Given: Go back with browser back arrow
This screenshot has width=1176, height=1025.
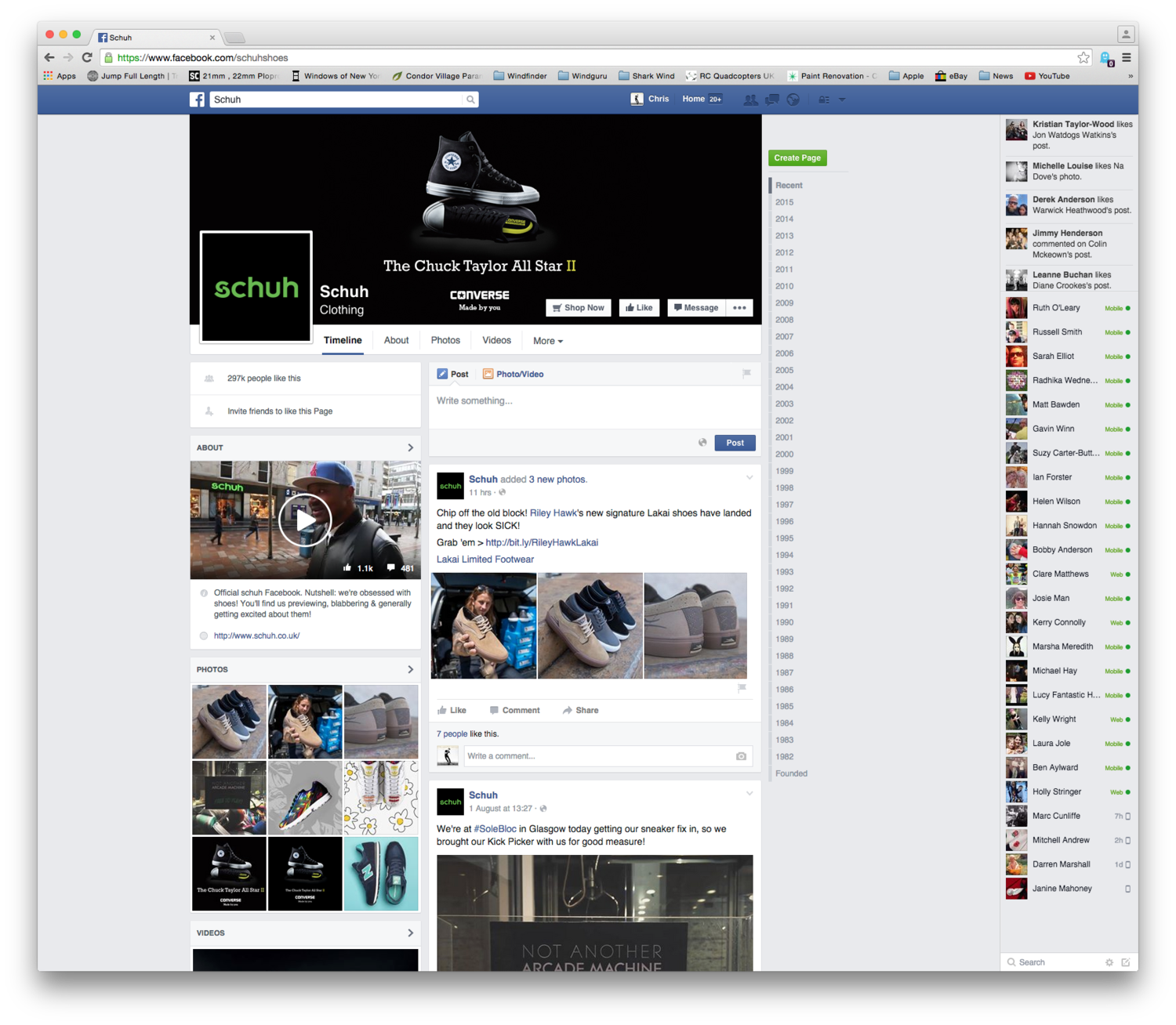Looking at the screenshot, I should [x=49, y=57].
